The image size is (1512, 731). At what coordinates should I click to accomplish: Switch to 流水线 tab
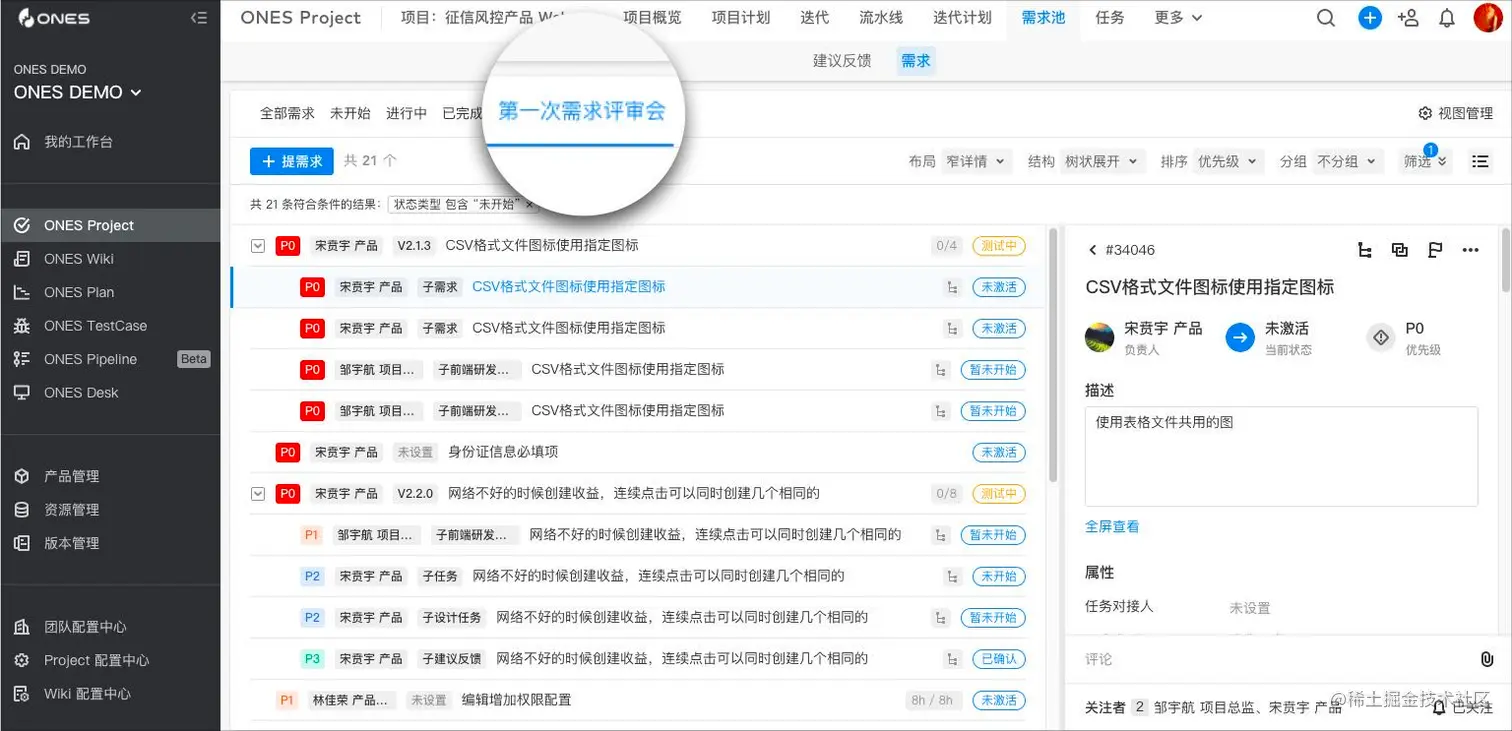pyautogui.click(x=881, y=18)
